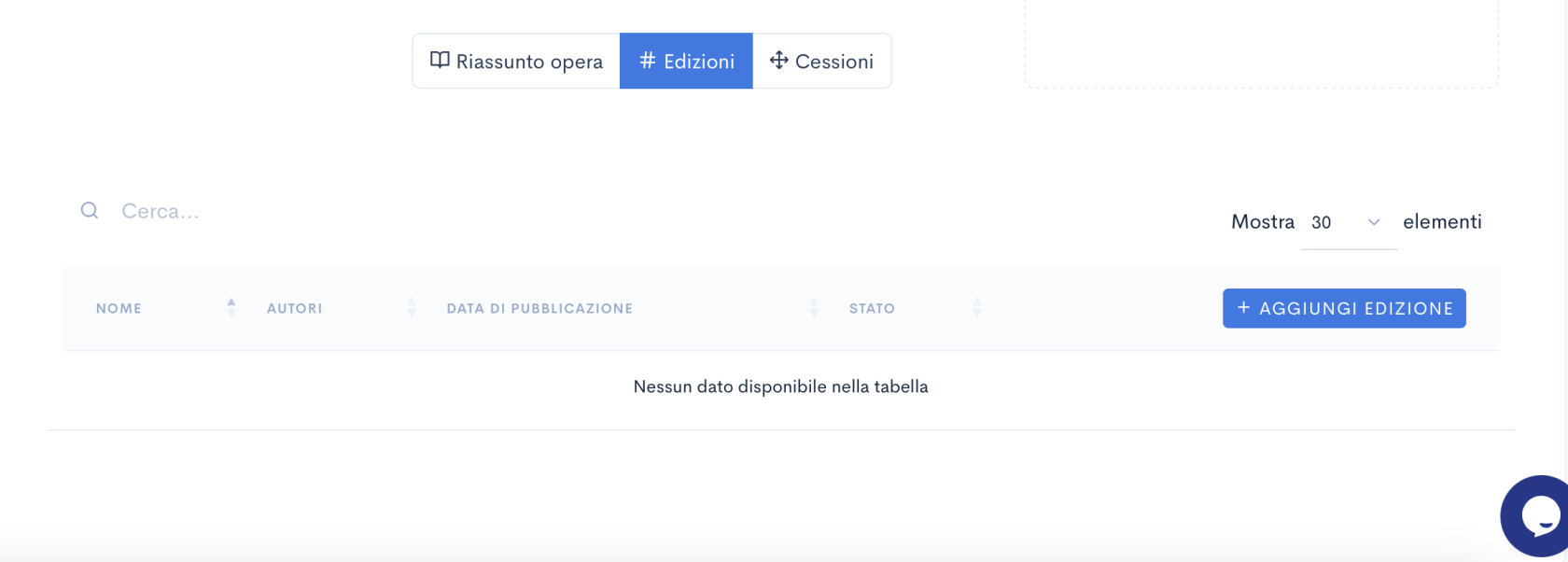Screen dimensions: 1568x562
Task: Click the Data di pubblicazione sort arrows
Action: point(814,308)
